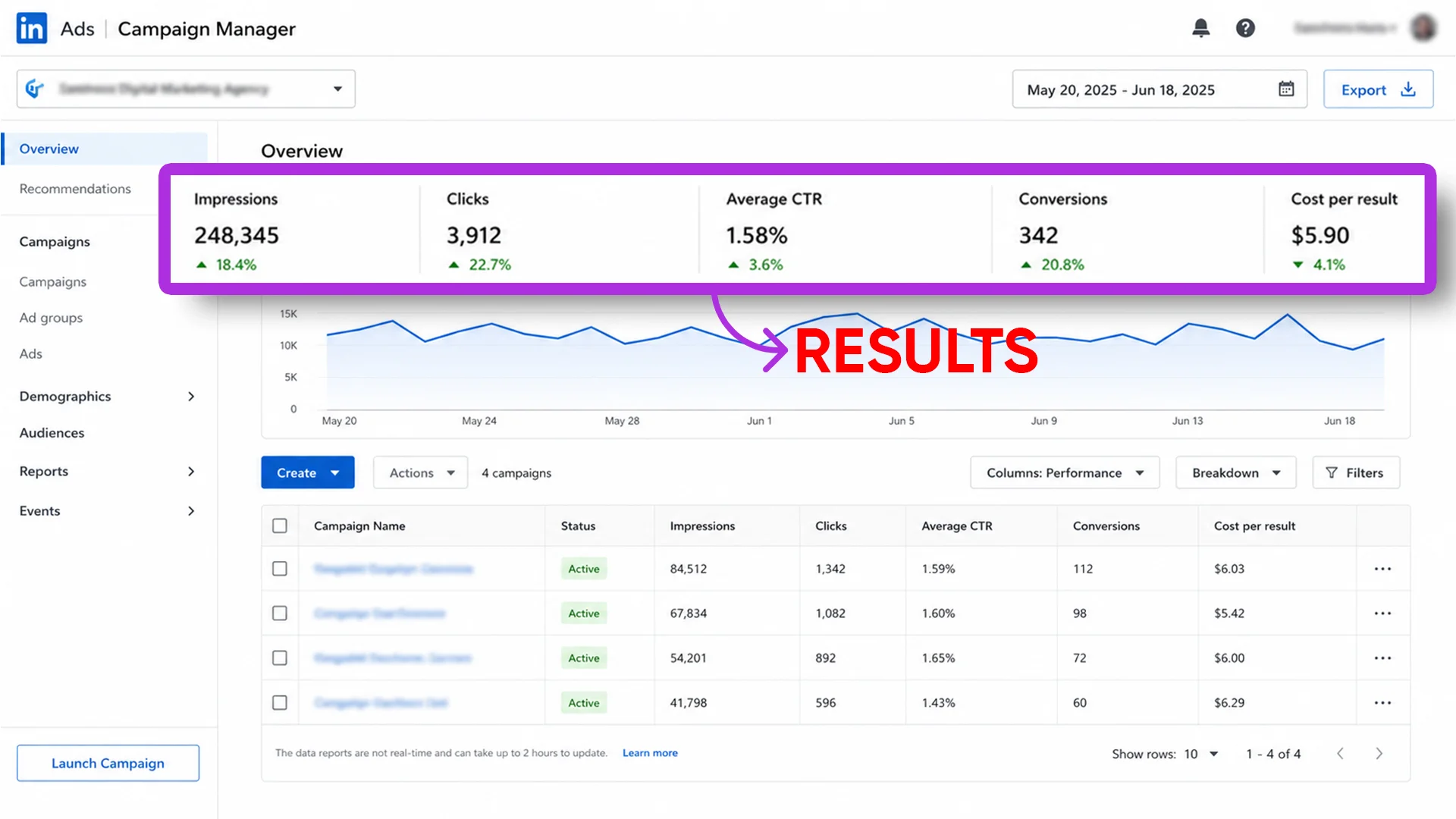This screenshot has width=1456, height=819.
Task: Open the Breakdown dropdown
Action: [1235, 472]
